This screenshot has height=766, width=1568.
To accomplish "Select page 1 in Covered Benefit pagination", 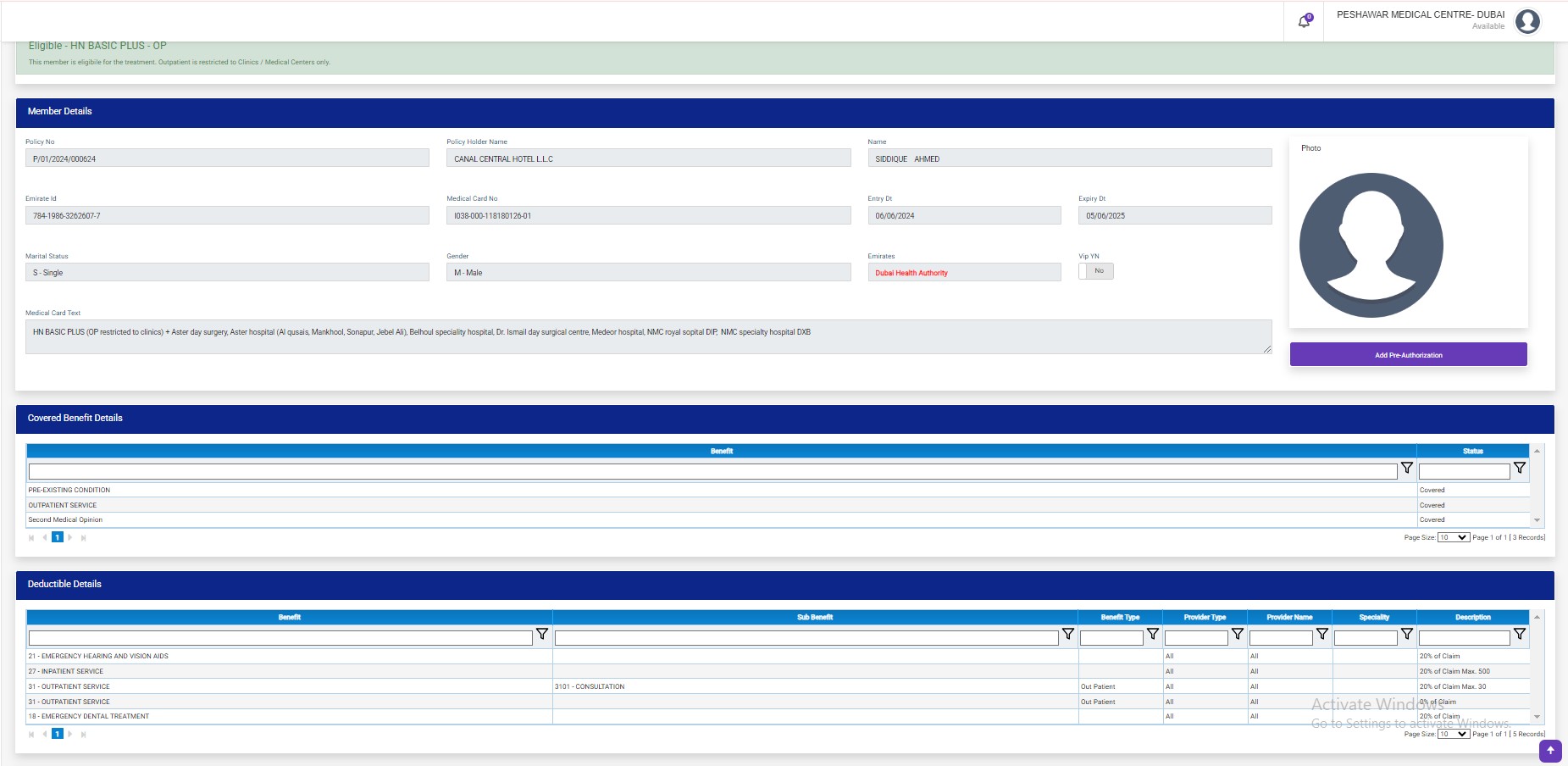I will (x=58, y=537).
